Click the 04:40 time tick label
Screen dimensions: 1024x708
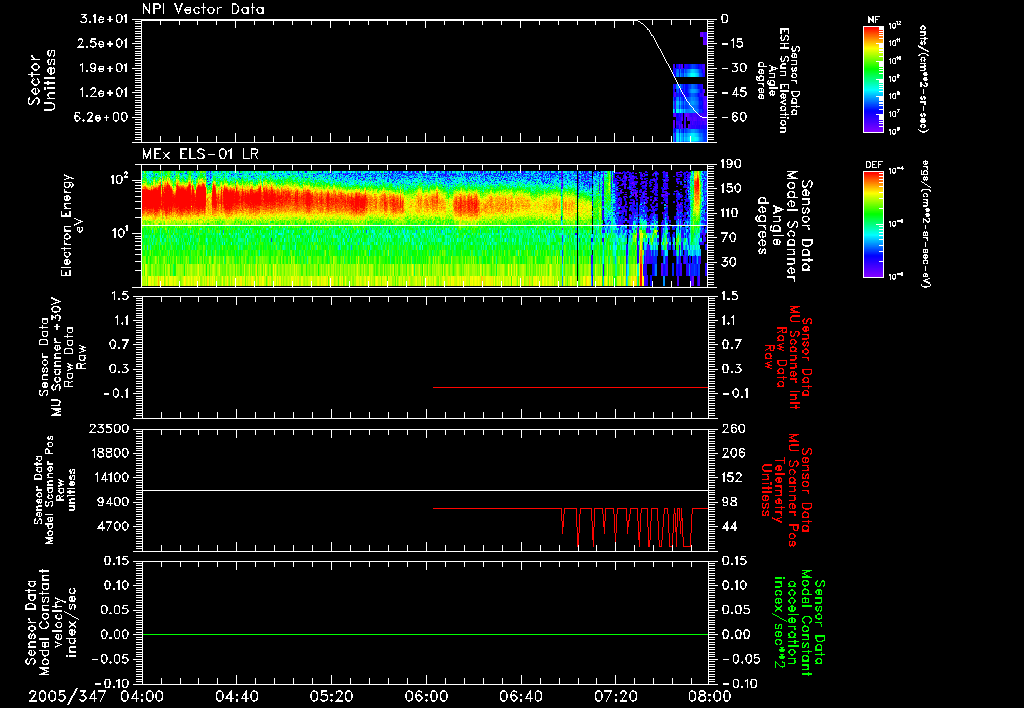click(x=236, y=696)
